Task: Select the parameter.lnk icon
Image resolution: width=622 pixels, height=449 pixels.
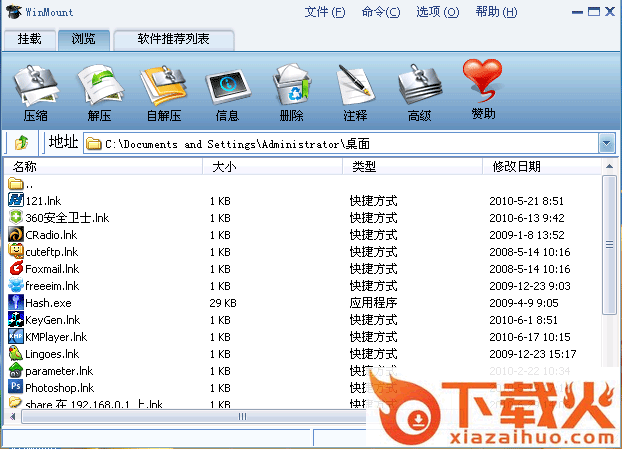Action: 16,370
